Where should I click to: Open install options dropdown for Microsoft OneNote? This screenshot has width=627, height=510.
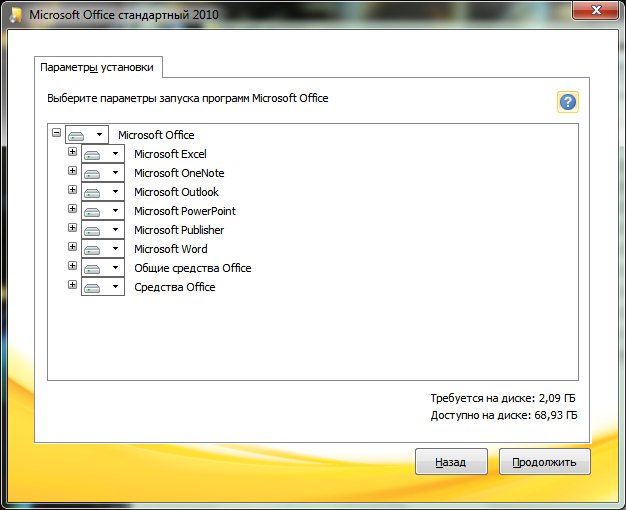tap(103, 173)
